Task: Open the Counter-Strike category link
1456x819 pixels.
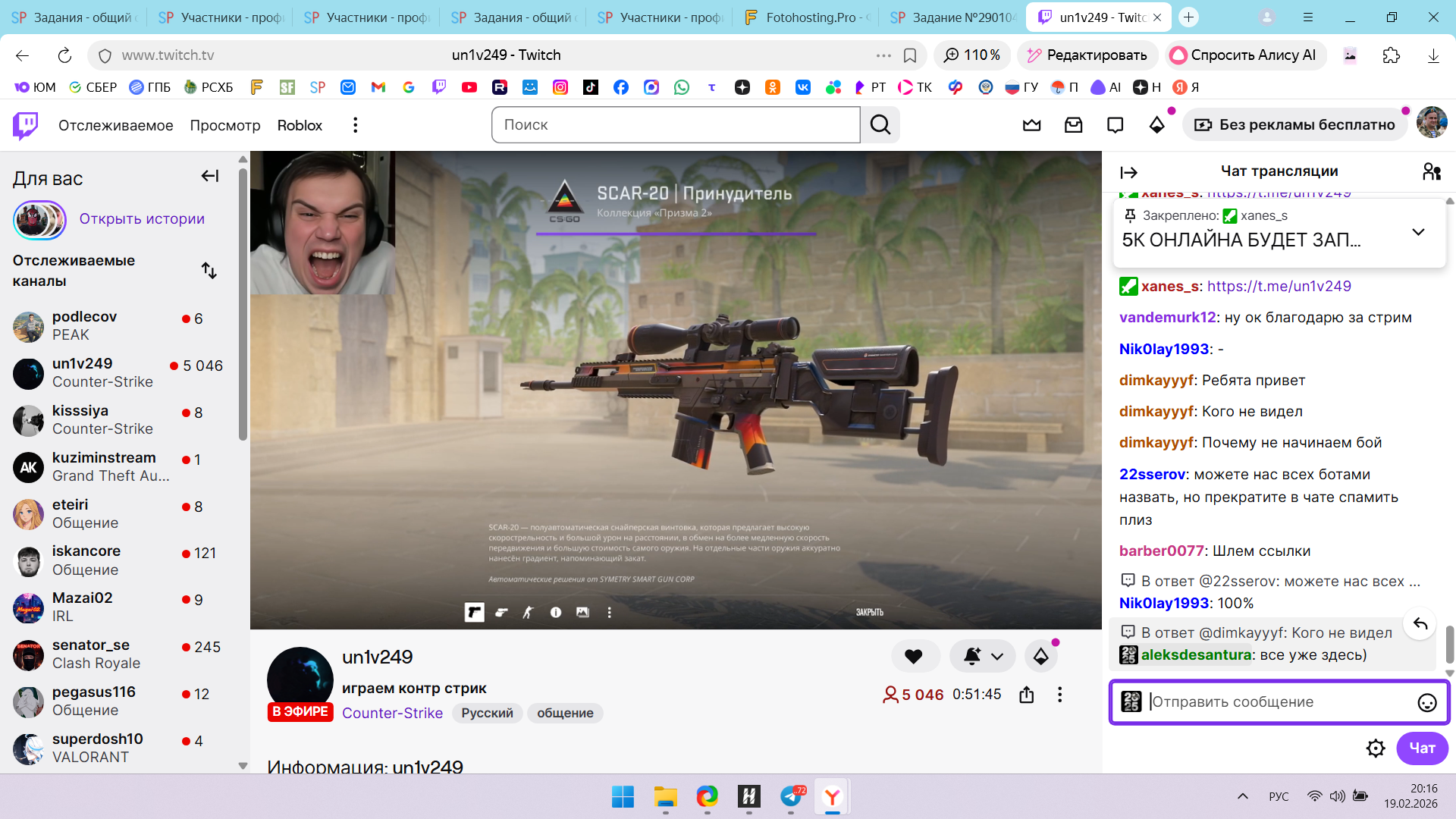Action: (x=392, y=713)
